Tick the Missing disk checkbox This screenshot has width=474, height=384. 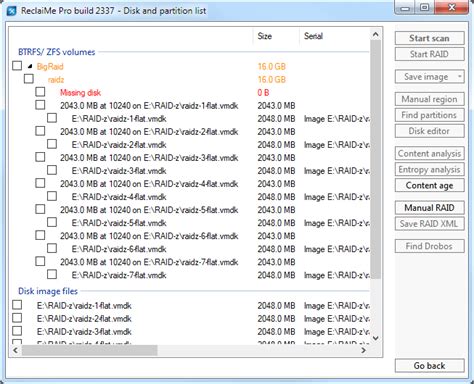[x=40, y=92]
